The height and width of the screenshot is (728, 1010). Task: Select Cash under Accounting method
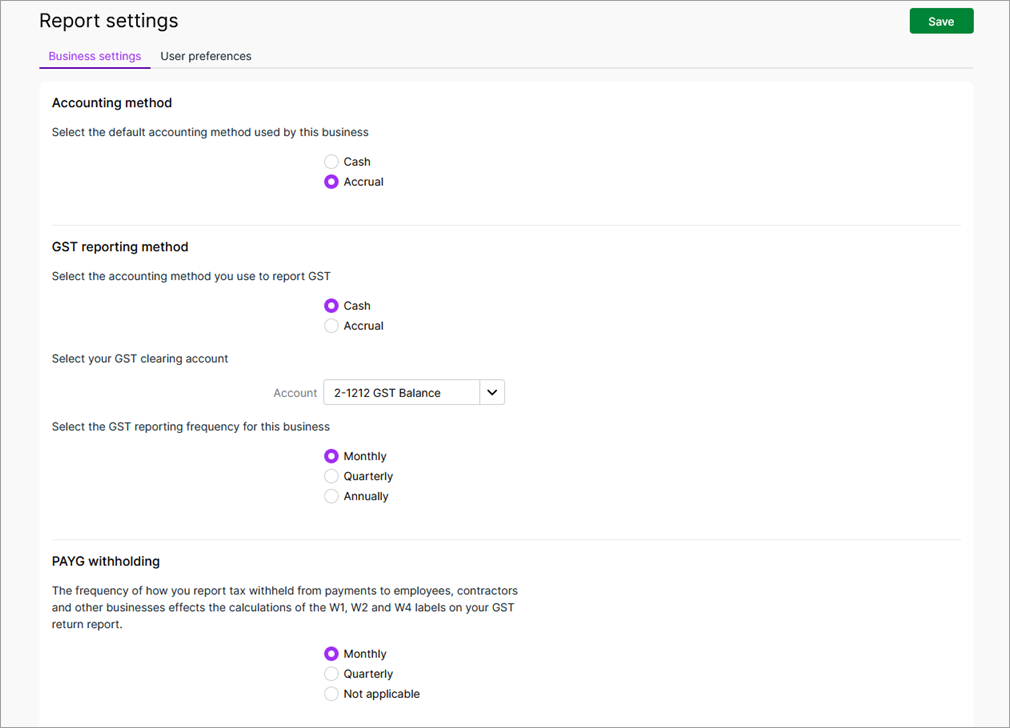click(331, 162)
